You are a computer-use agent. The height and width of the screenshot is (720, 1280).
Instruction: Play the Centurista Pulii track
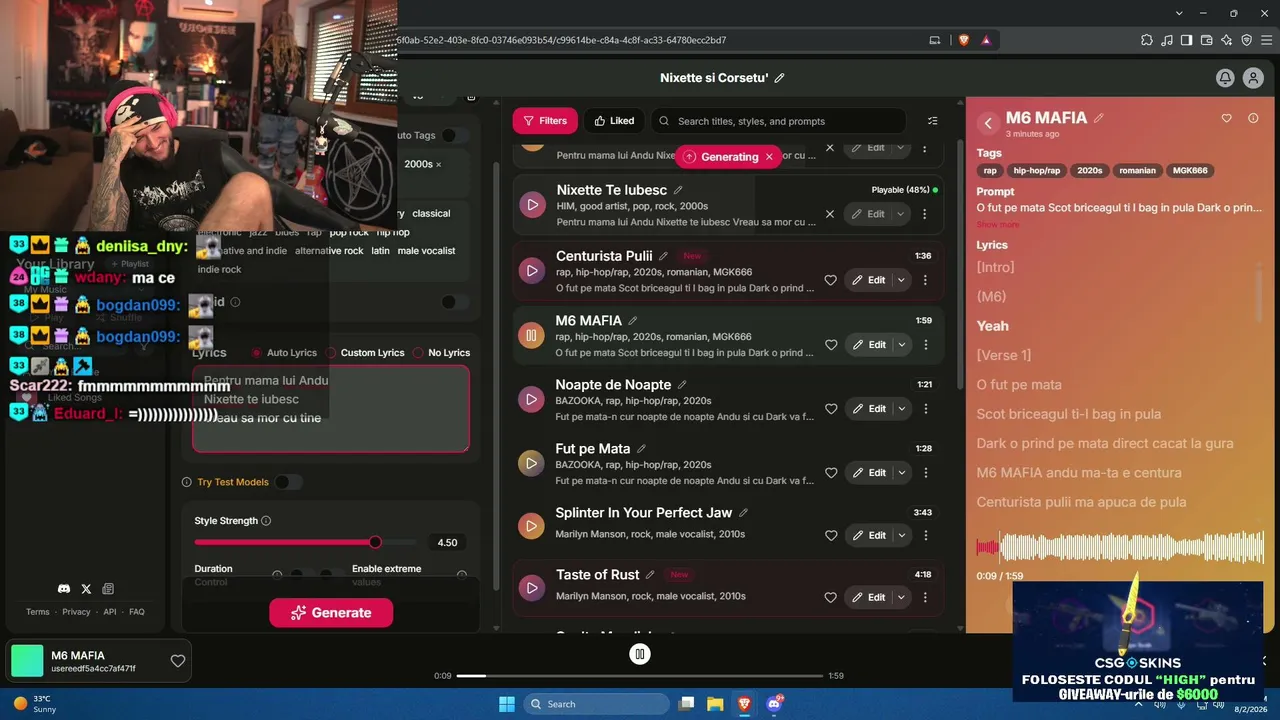tap(532, 271)
